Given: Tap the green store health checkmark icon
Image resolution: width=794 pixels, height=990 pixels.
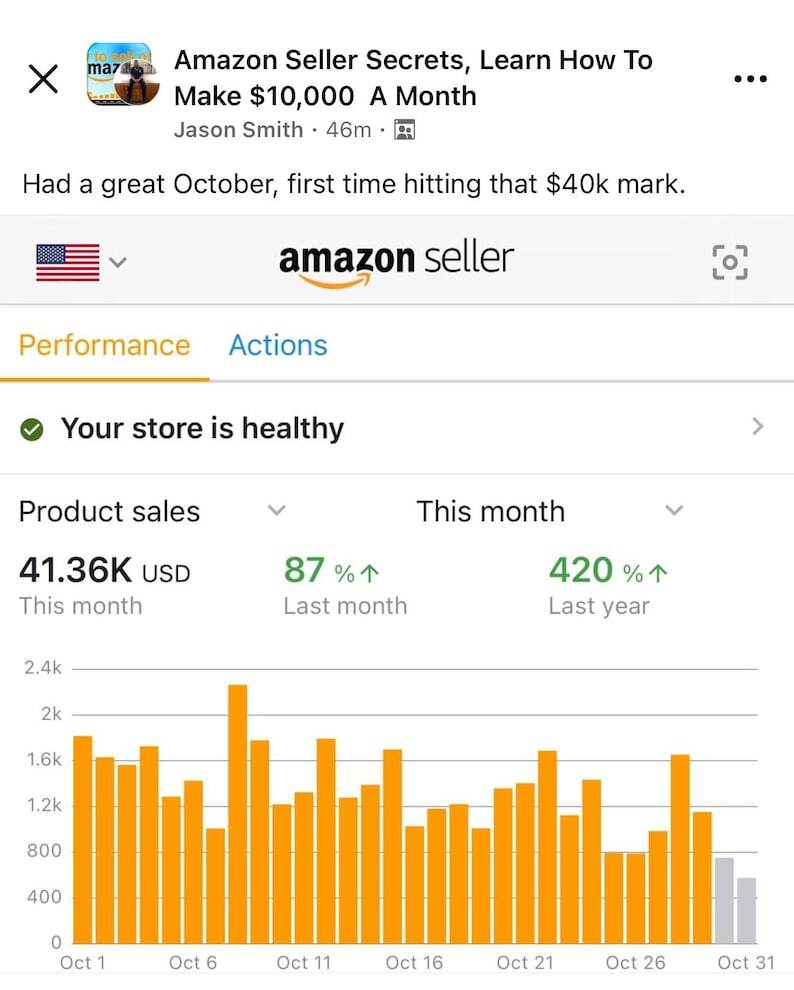Looking at the screenshot, I should click(x=32, y=429).
